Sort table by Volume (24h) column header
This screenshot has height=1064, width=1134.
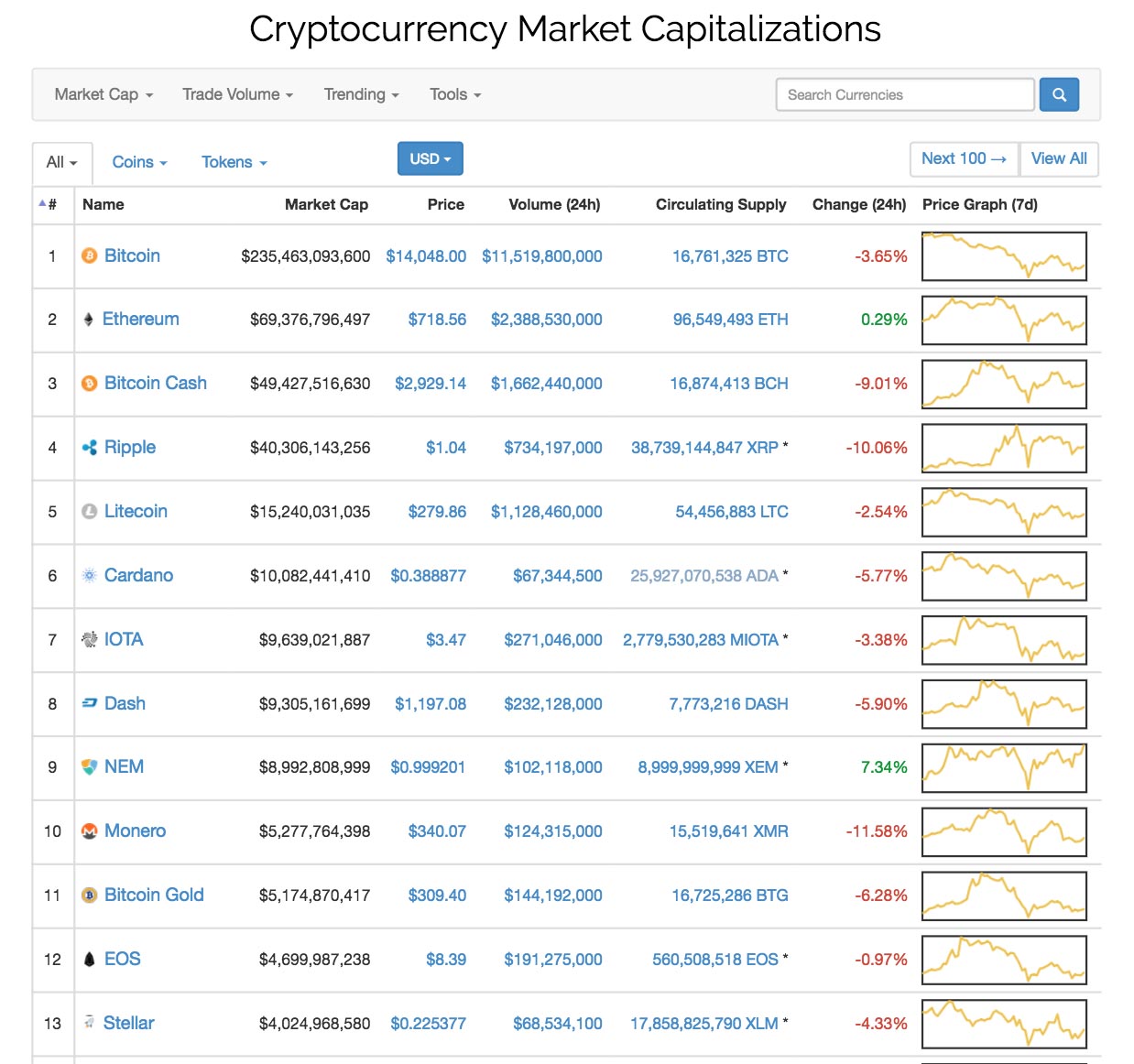pos(554,204)
